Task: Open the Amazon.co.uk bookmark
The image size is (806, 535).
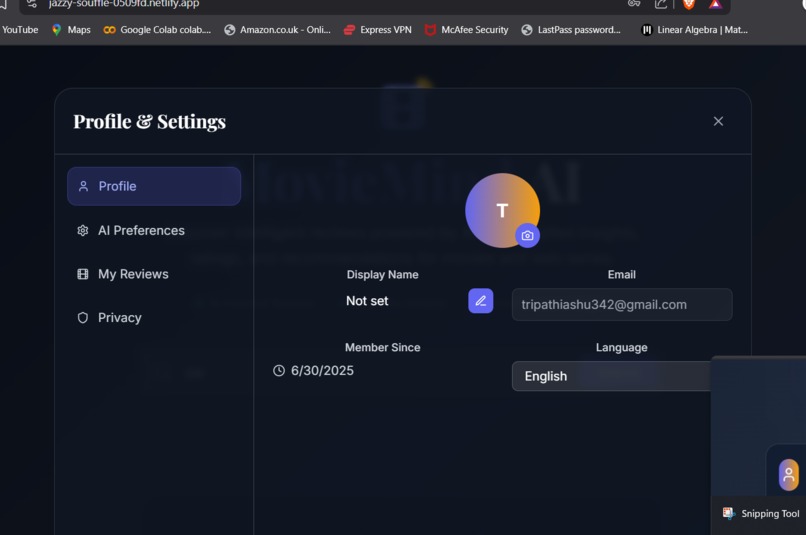Action: [278, 30]
